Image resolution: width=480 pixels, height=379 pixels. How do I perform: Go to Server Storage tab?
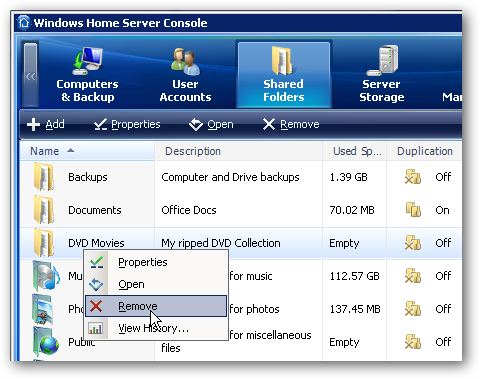coord(382,75)
